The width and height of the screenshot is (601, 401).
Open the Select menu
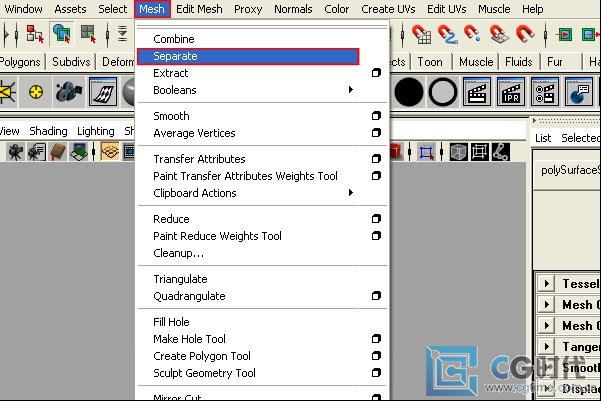(x=112, y=9)
